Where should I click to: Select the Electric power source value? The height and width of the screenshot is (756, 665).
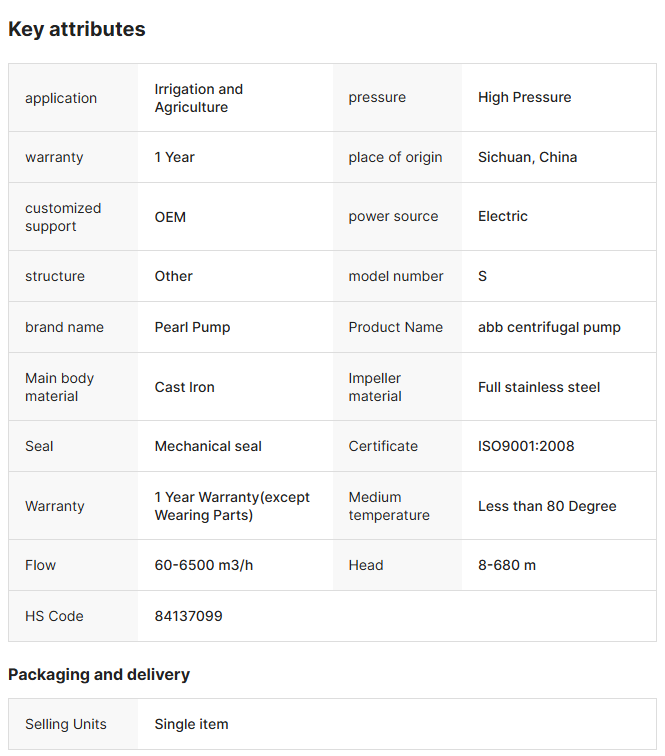click(x=502, y=216)
